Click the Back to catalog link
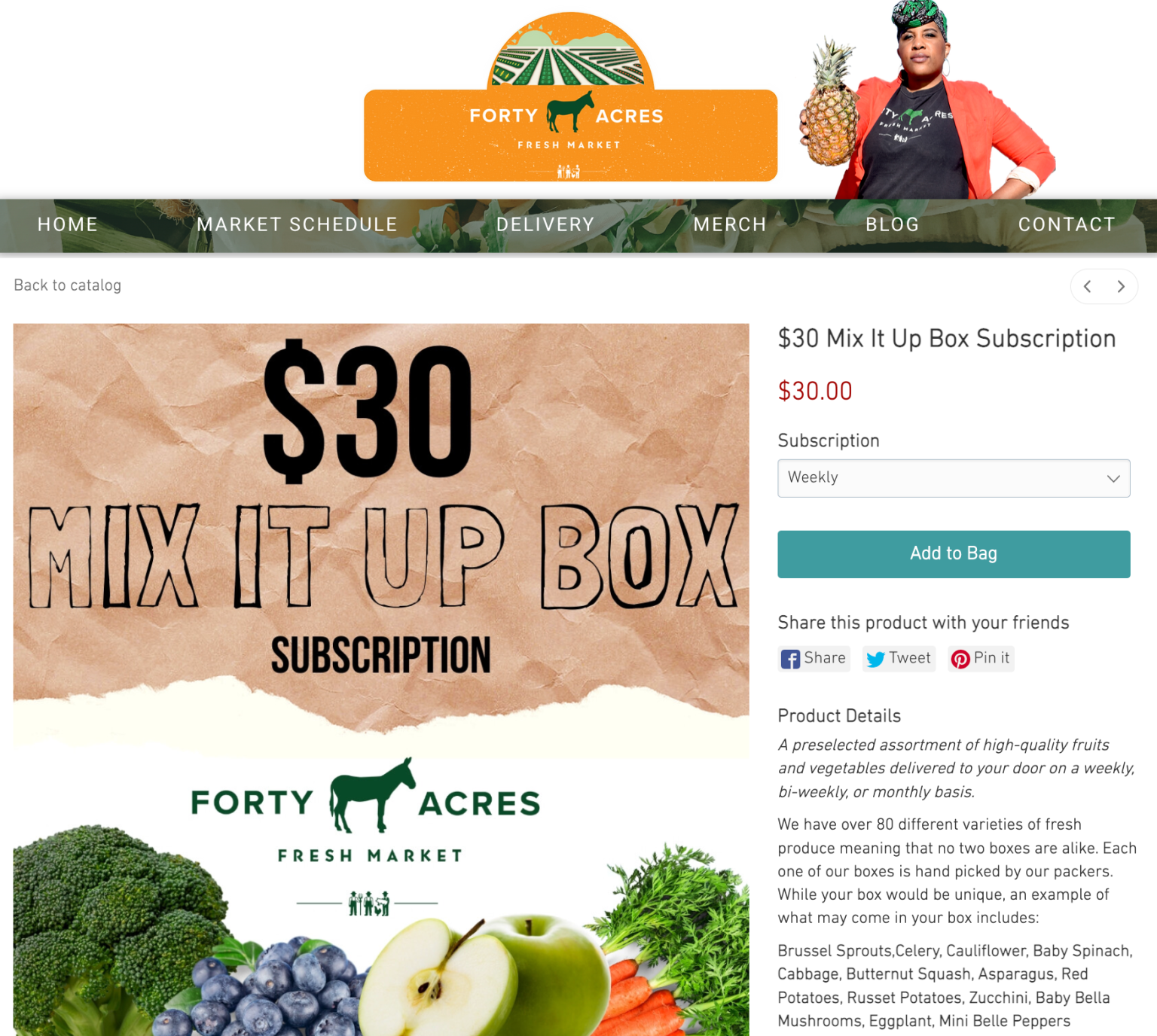Screen dimensions: 1157x1036 pyautogui.click(x=68, y=285)
